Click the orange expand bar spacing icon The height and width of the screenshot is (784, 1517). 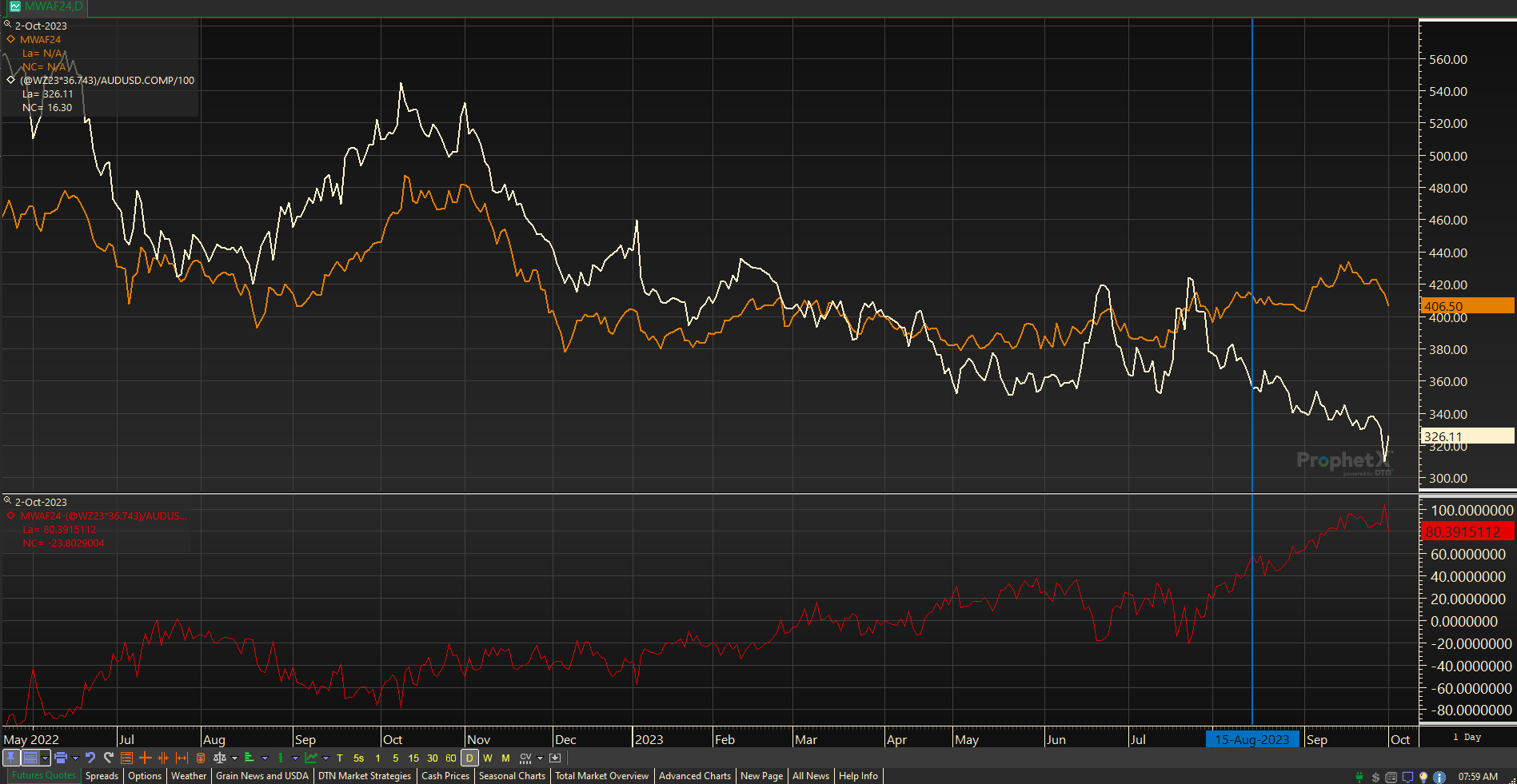(182, 758)
